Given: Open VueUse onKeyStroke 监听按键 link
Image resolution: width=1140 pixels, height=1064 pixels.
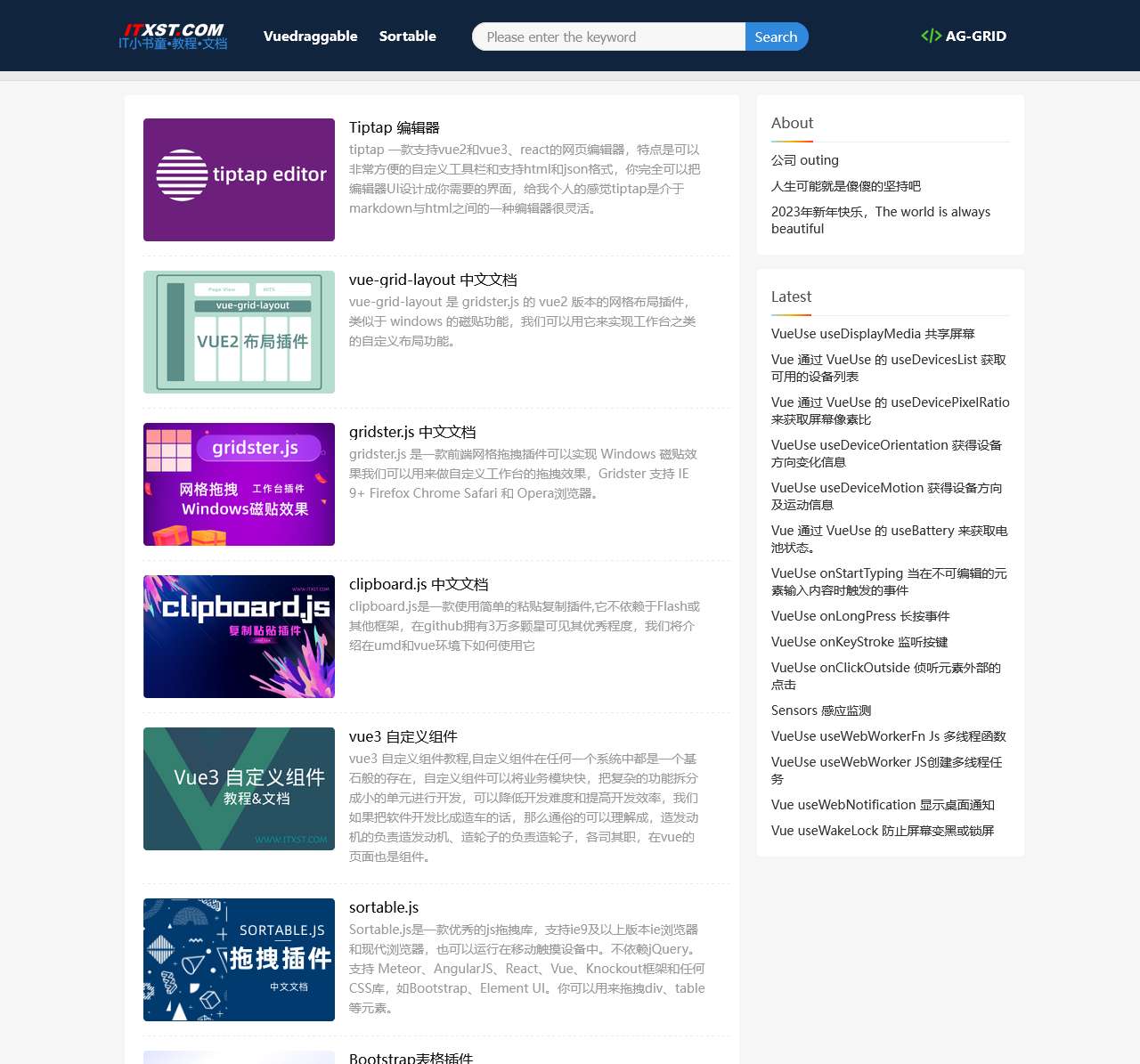Looking at the screenshot, I should 859,642.
